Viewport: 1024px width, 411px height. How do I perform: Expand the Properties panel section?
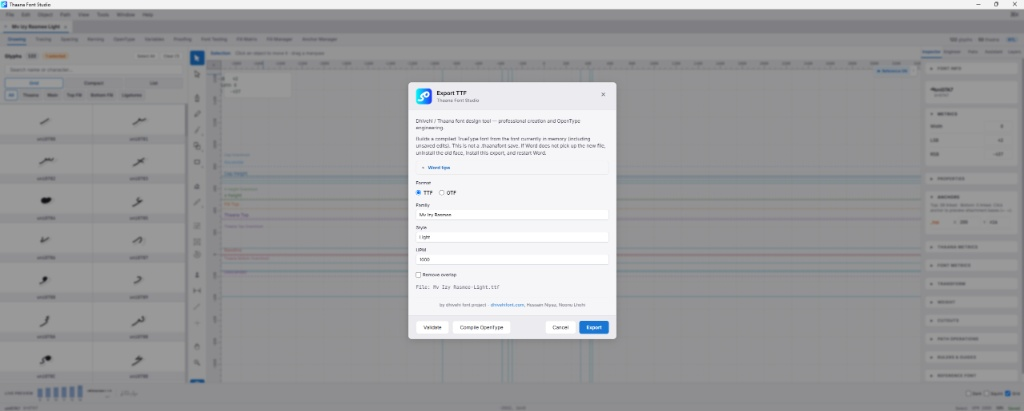[972, 178]
